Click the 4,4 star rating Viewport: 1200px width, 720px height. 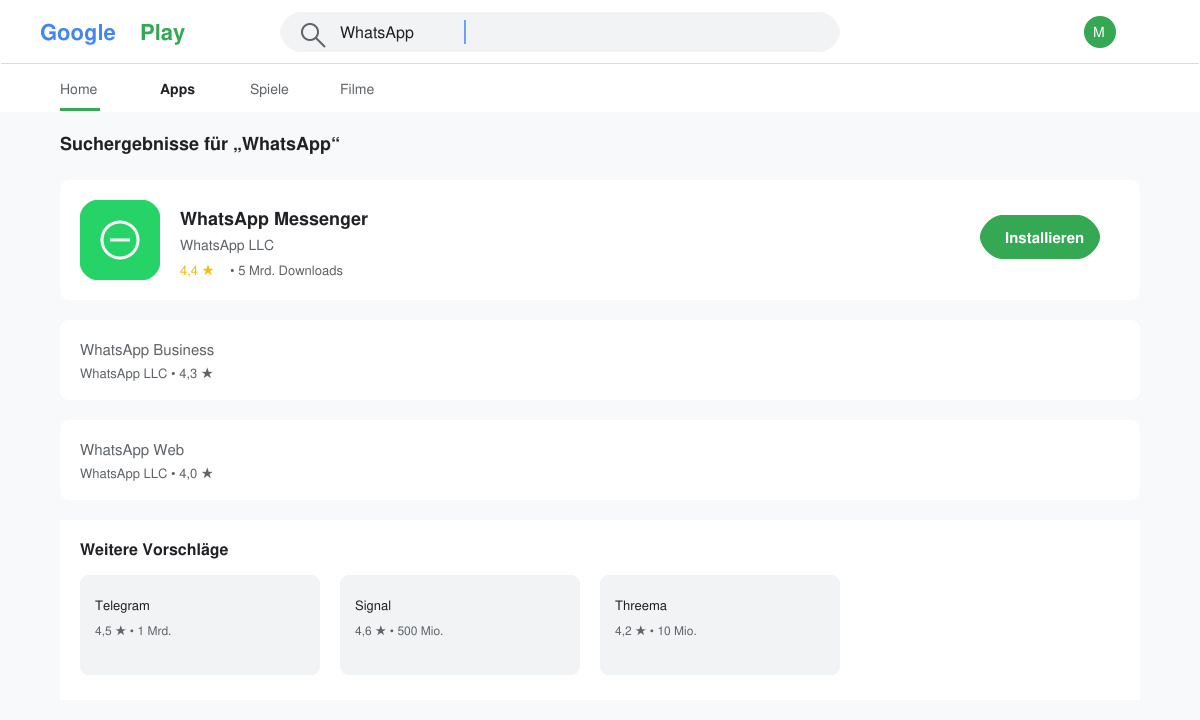197,270
